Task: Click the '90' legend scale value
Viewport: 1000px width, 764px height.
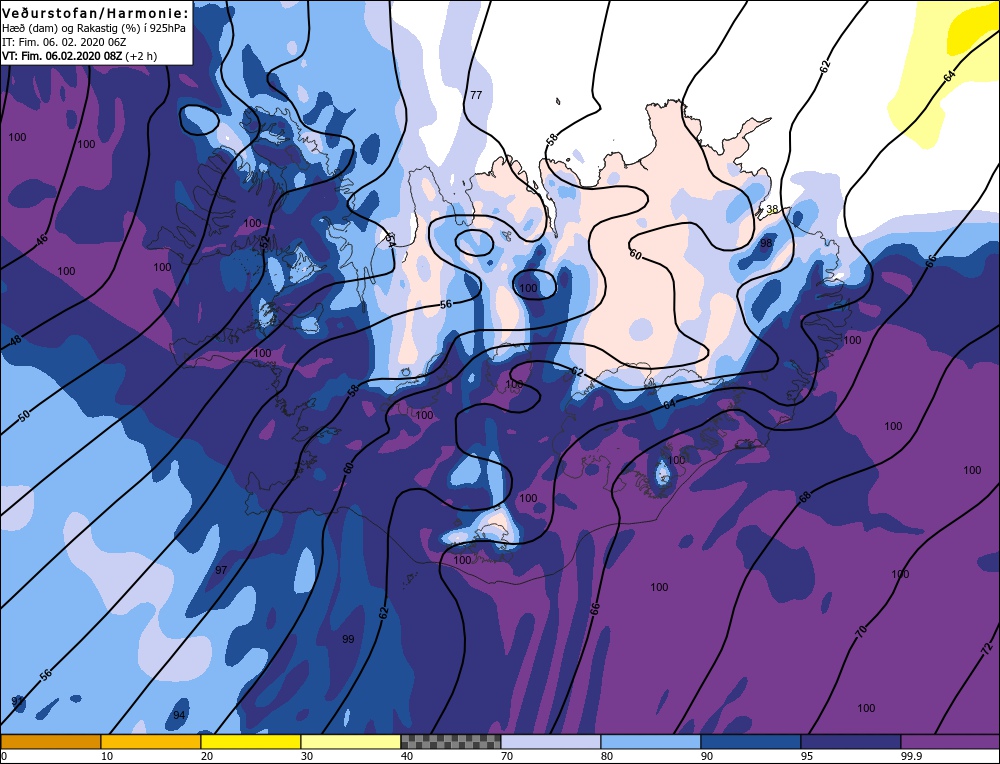Action: pos(707,756)
